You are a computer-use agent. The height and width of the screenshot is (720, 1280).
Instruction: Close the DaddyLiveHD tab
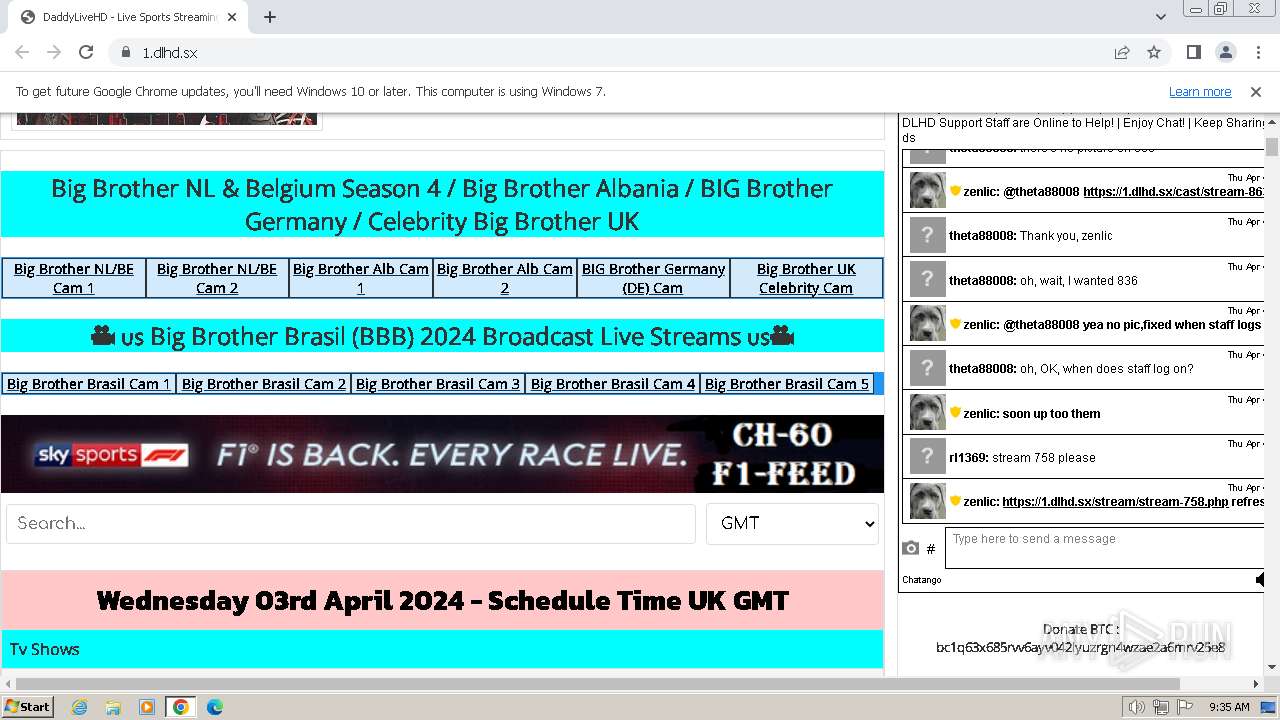(x=233, y=17)
